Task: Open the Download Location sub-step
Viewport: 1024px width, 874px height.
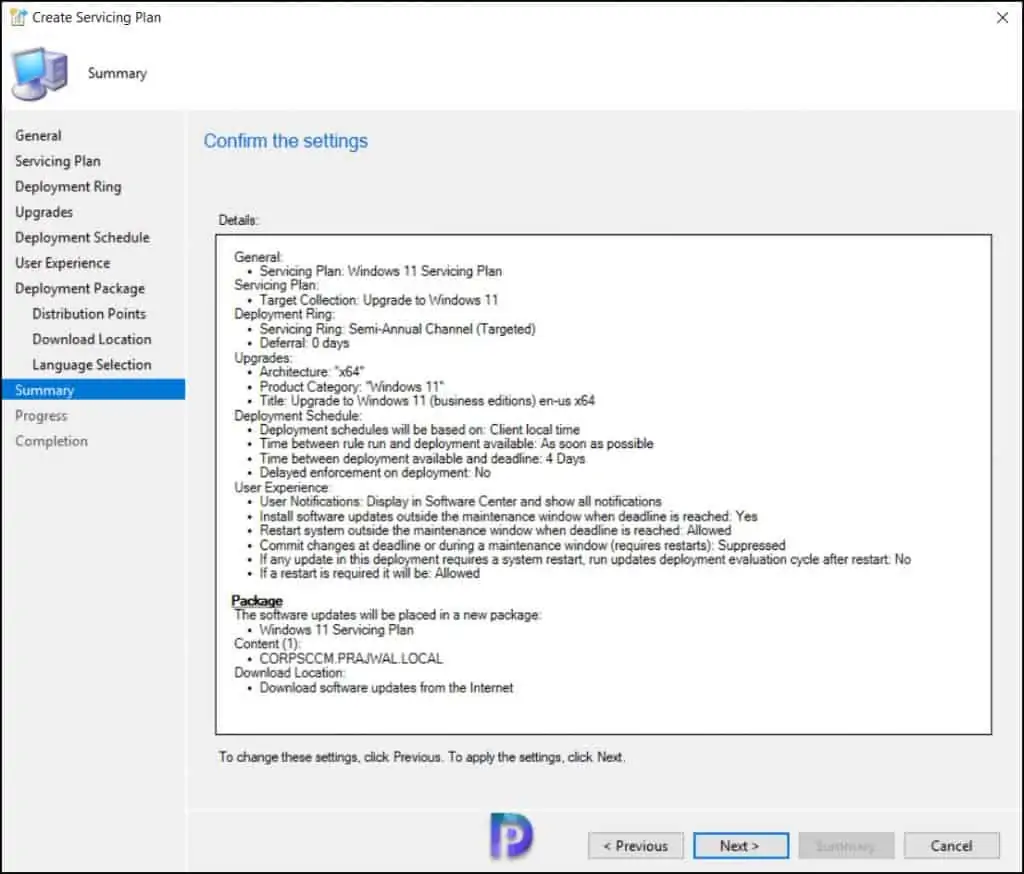Action: coord(91,339)
